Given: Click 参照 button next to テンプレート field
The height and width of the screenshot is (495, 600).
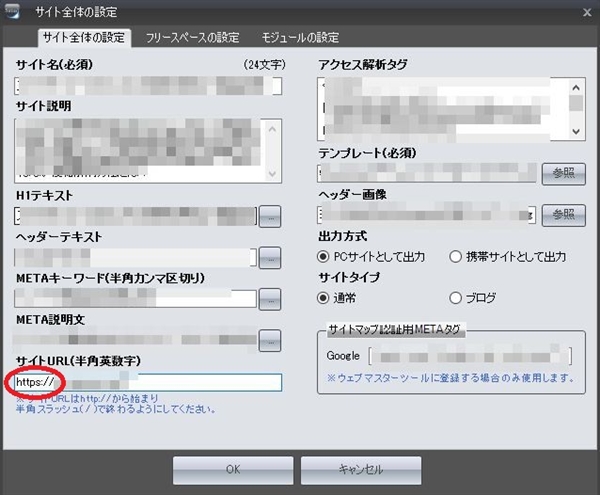Looking at the screenshot, I should [x=563, y=173].
